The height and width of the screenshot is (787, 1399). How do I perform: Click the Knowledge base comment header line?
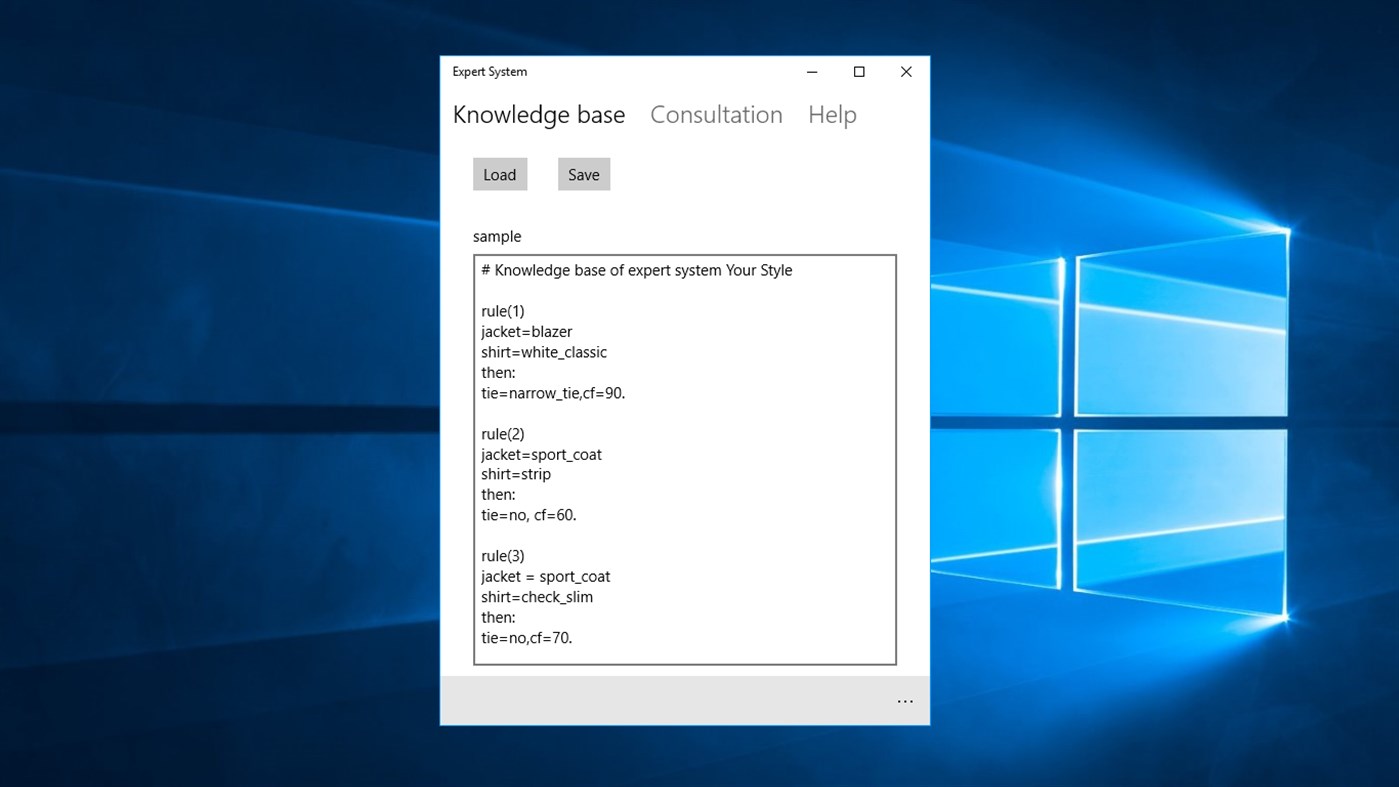637,270
